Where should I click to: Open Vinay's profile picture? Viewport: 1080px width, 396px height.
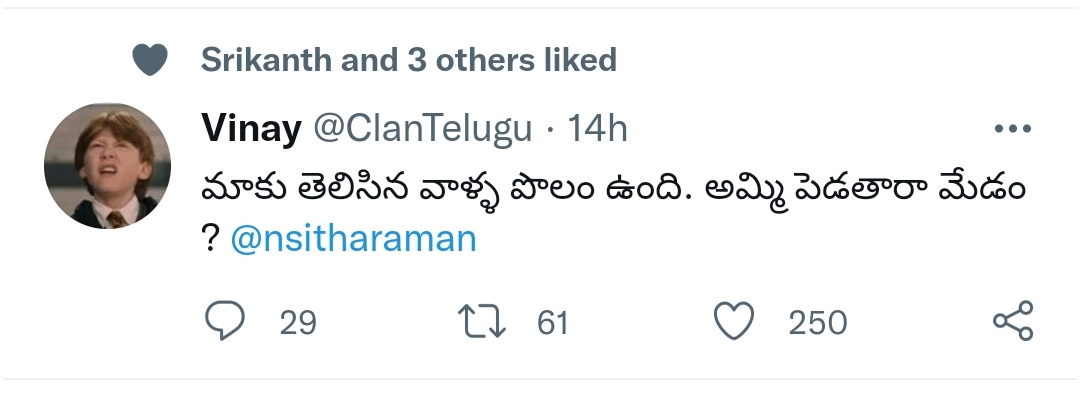click(107, 166)
